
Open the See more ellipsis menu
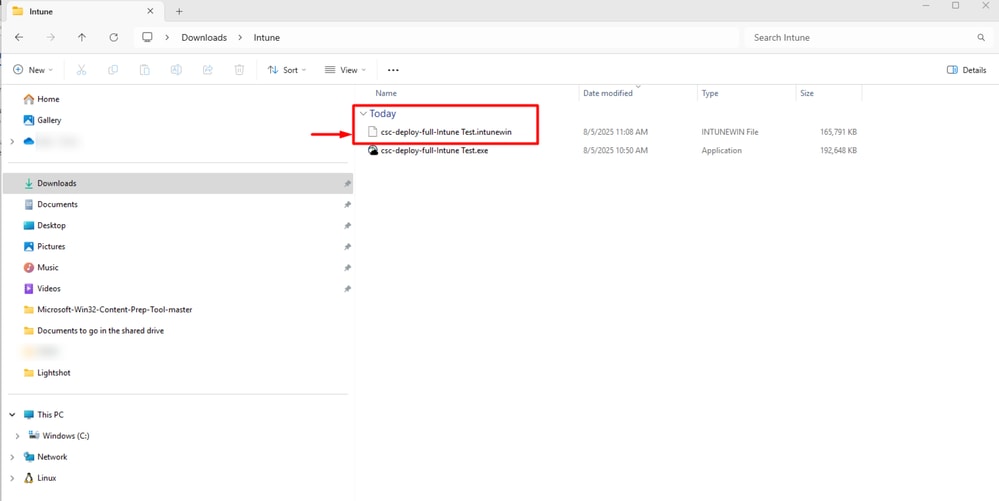coord(393,70)
